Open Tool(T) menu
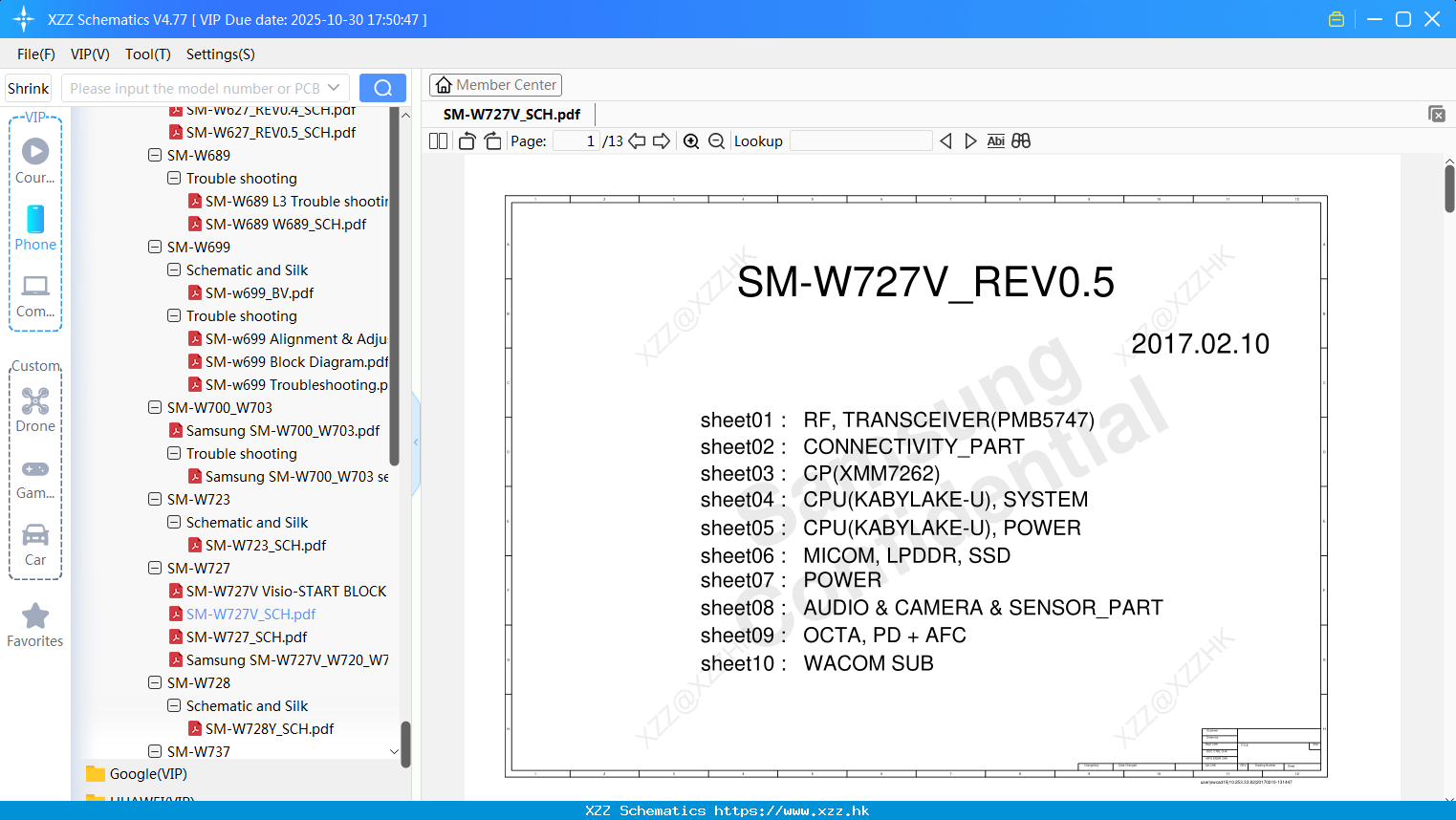Image resolution: width=1456 pixels, height=820 pixels. [148, 54]
